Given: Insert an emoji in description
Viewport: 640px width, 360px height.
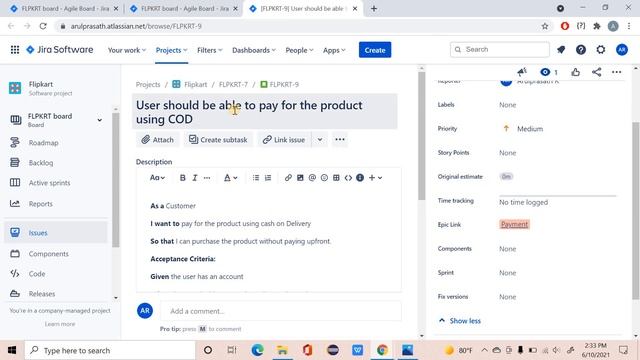Looking at the screenshot, I should pos(324,178).
